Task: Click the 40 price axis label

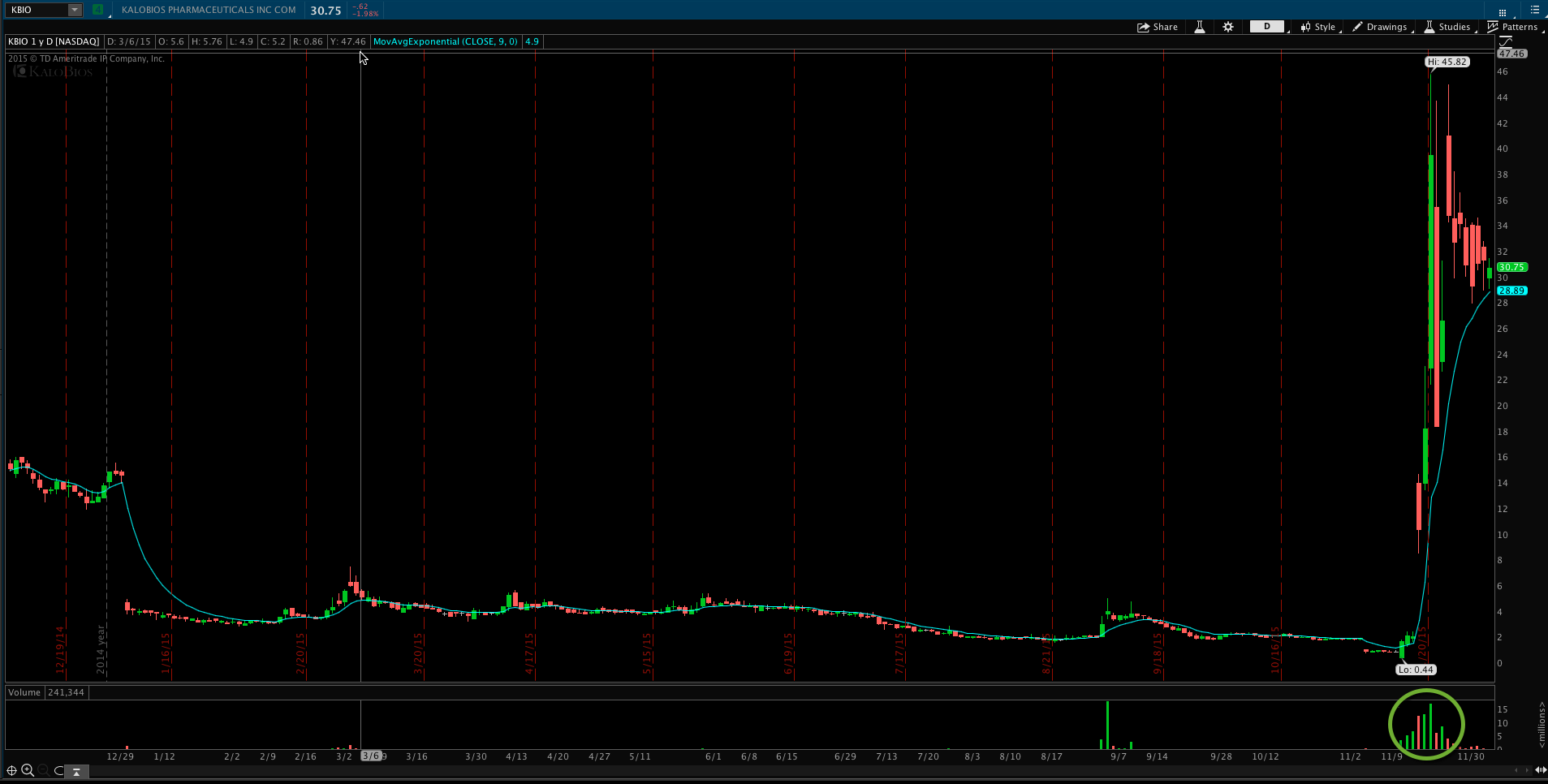Action: pyautogui.click(x=1503, y=149)
